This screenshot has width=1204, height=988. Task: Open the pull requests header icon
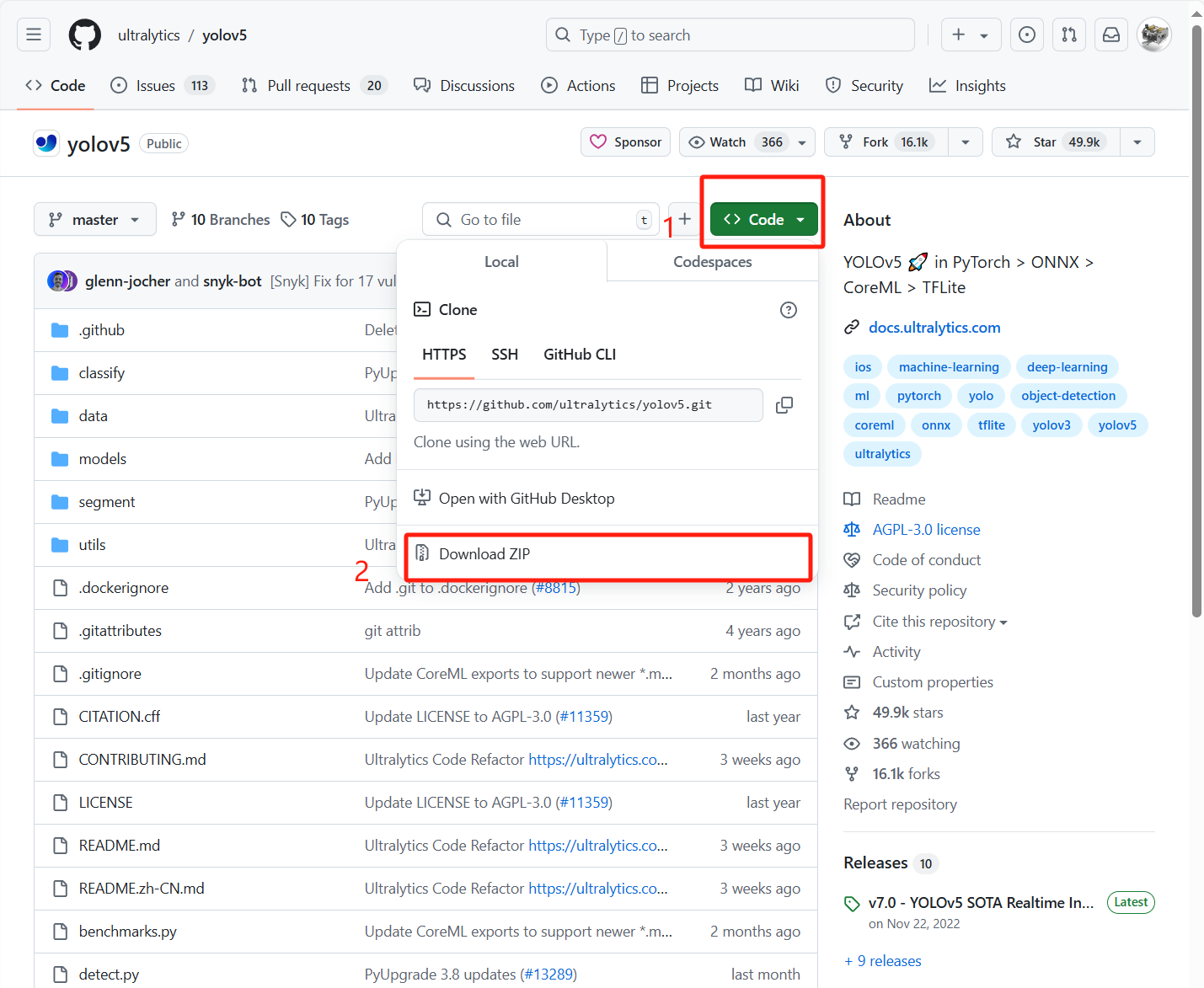[1069, 35]
